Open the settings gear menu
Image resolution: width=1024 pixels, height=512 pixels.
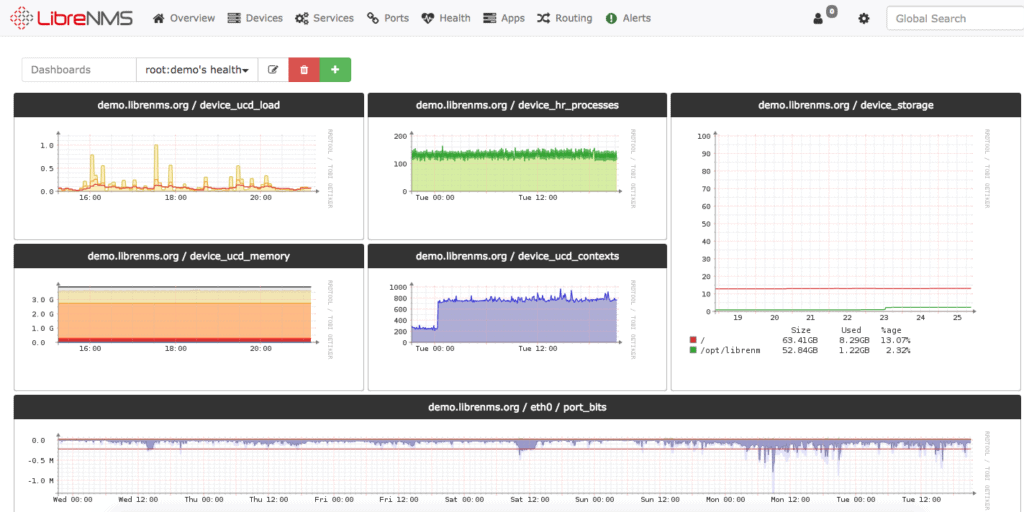[864, 19]
